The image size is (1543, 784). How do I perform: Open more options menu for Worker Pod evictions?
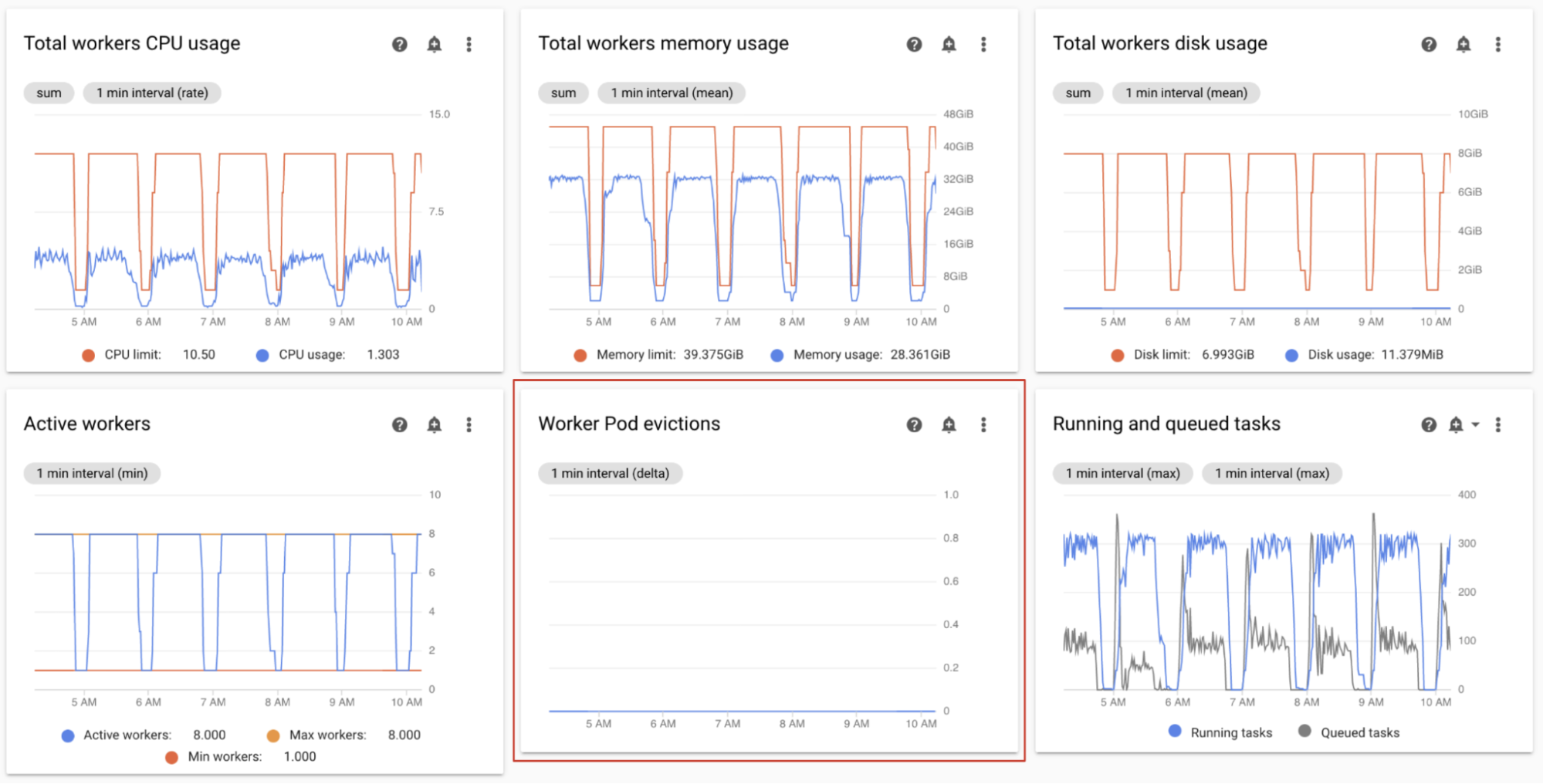click(983, 425)
